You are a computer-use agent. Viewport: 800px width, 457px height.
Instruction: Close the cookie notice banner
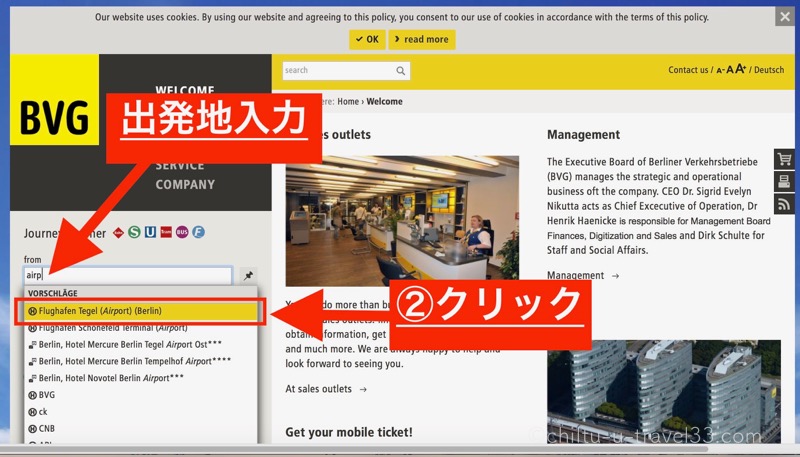pos(785,17)
